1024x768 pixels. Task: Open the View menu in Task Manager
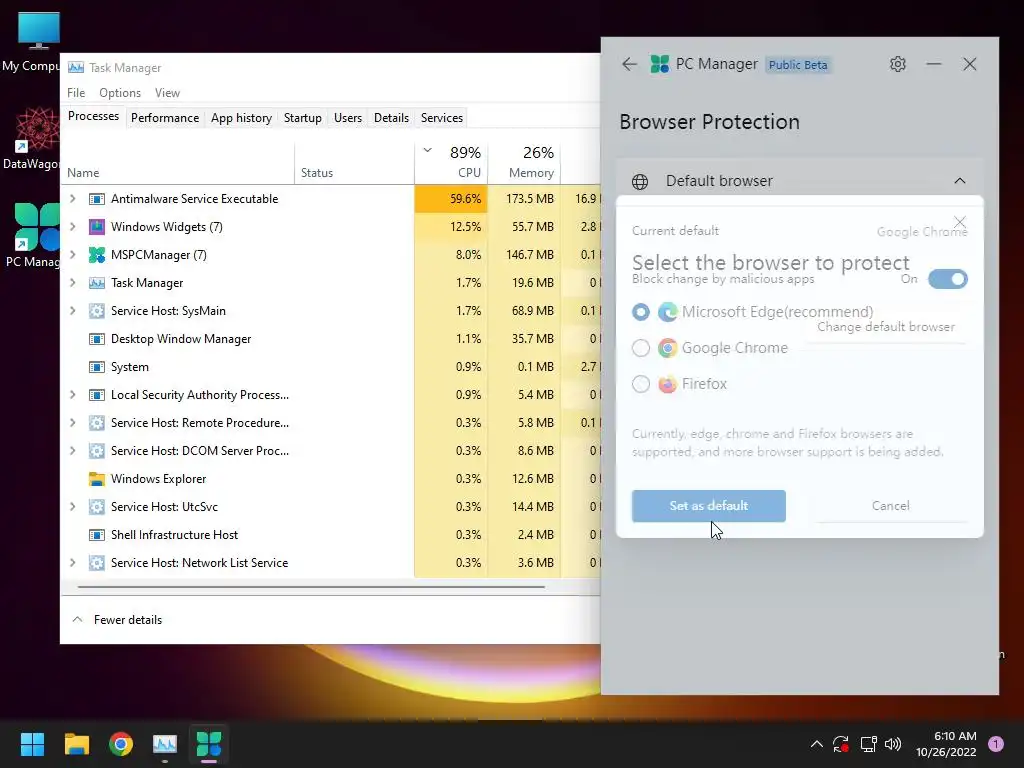[x=167, y=93]
